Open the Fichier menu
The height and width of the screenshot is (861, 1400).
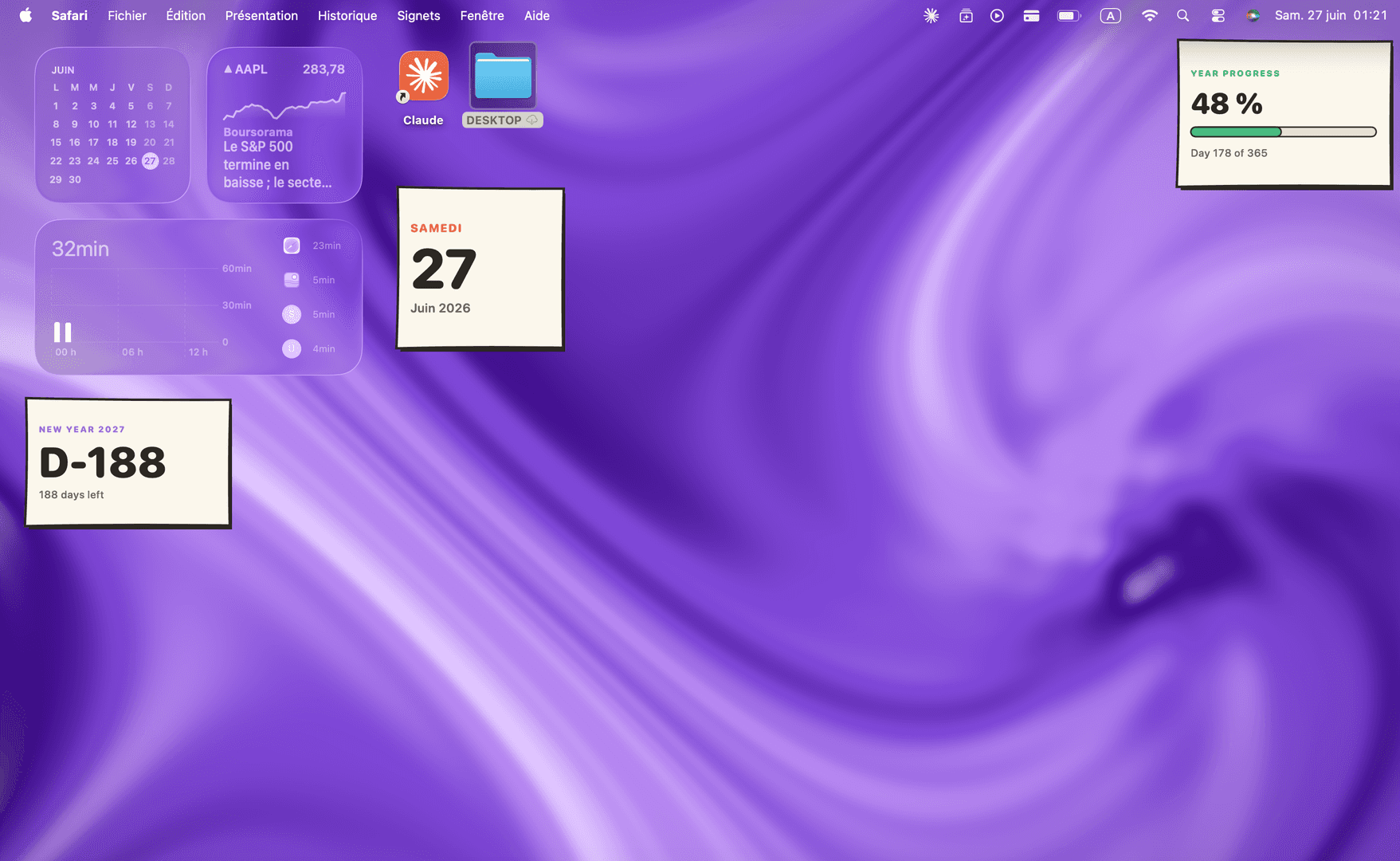(127, 15)
